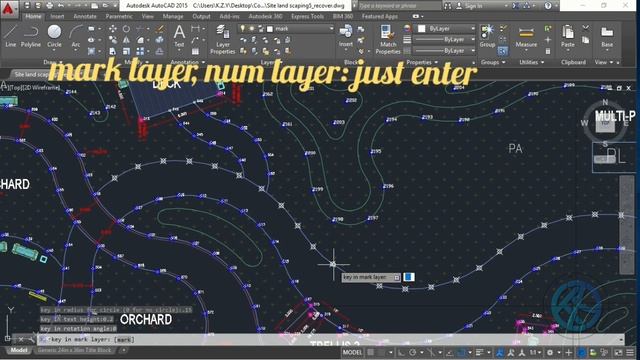Click the Workspace switching gear icon
640x360 pixels.
(550, 352)
